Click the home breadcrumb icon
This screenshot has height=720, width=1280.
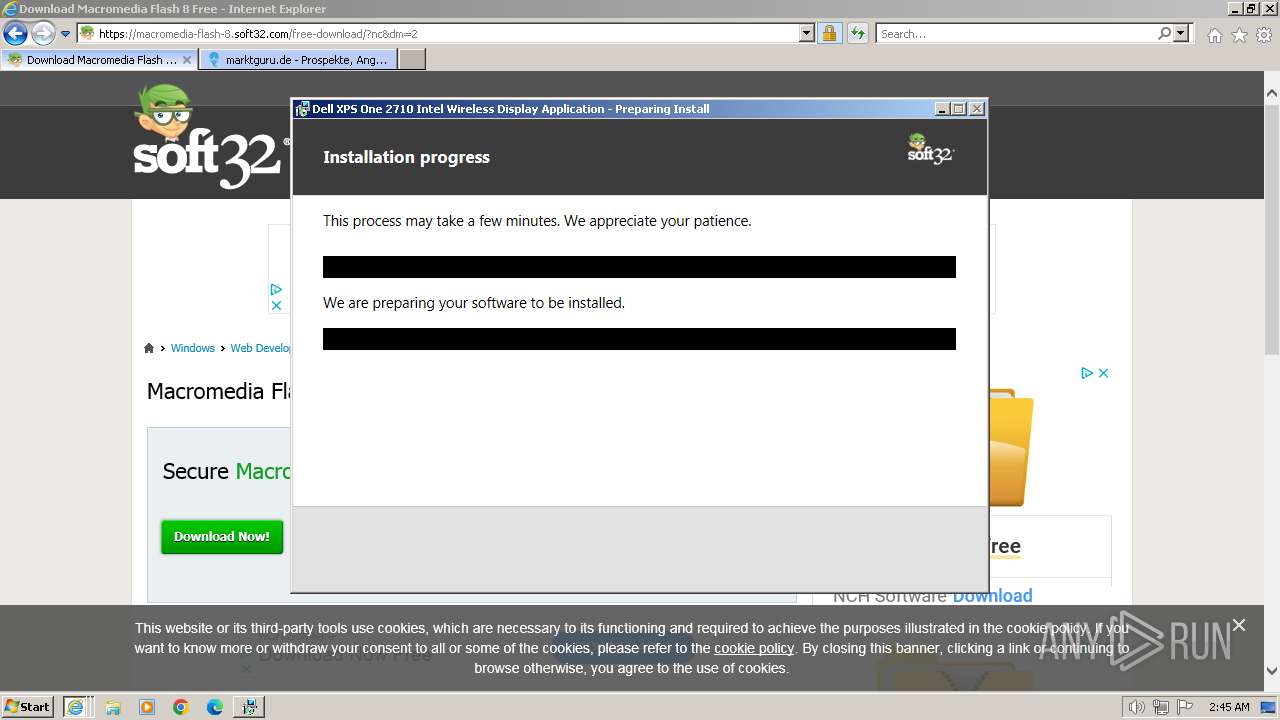[149, 348]
